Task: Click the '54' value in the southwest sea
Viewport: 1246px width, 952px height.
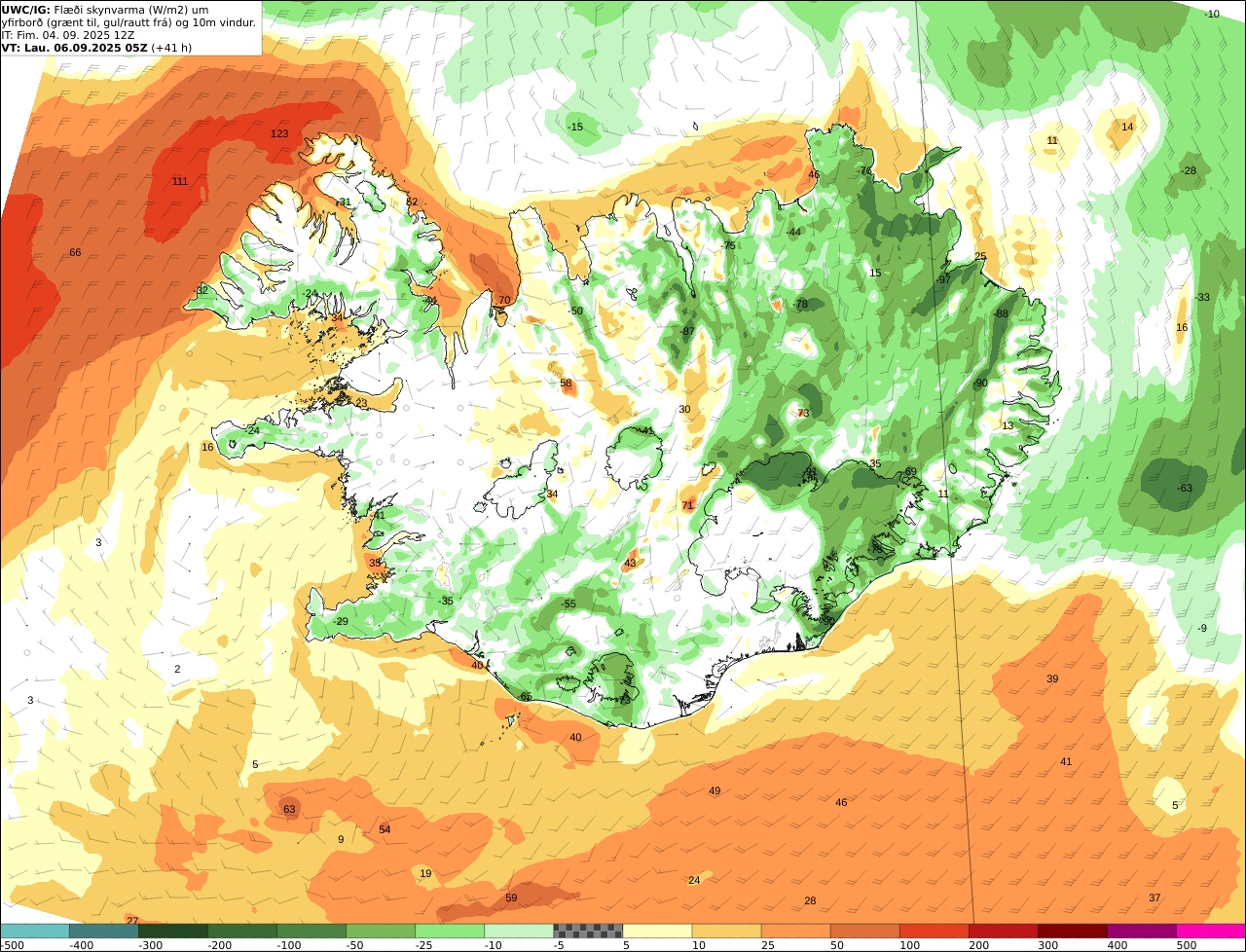Action: point(385,829)
